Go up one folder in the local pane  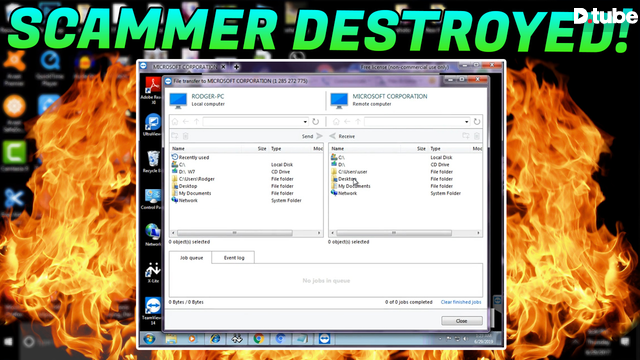tap(196, 122)
